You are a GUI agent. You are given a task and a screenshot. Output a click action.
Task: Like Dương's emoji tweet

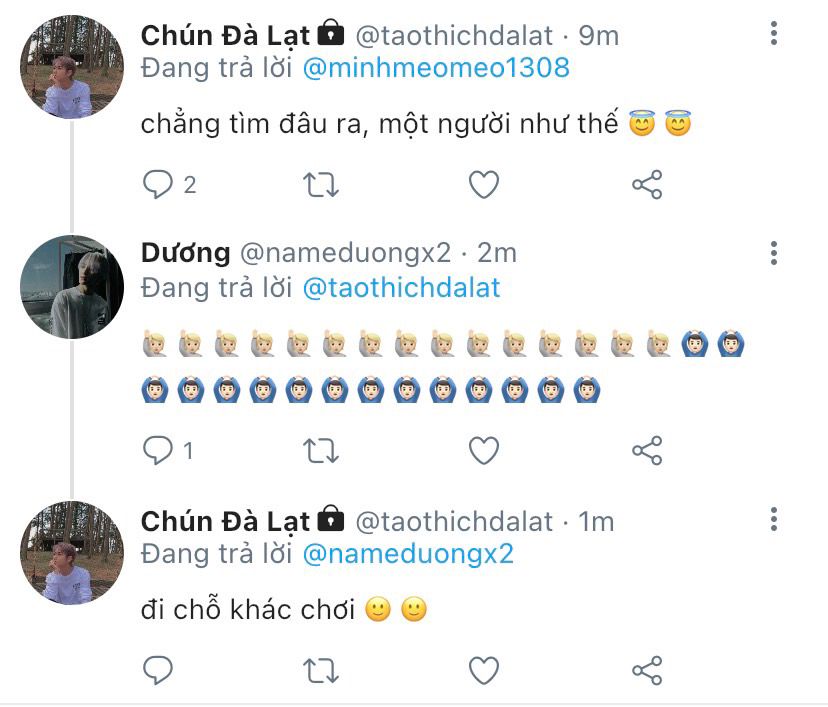484,451
